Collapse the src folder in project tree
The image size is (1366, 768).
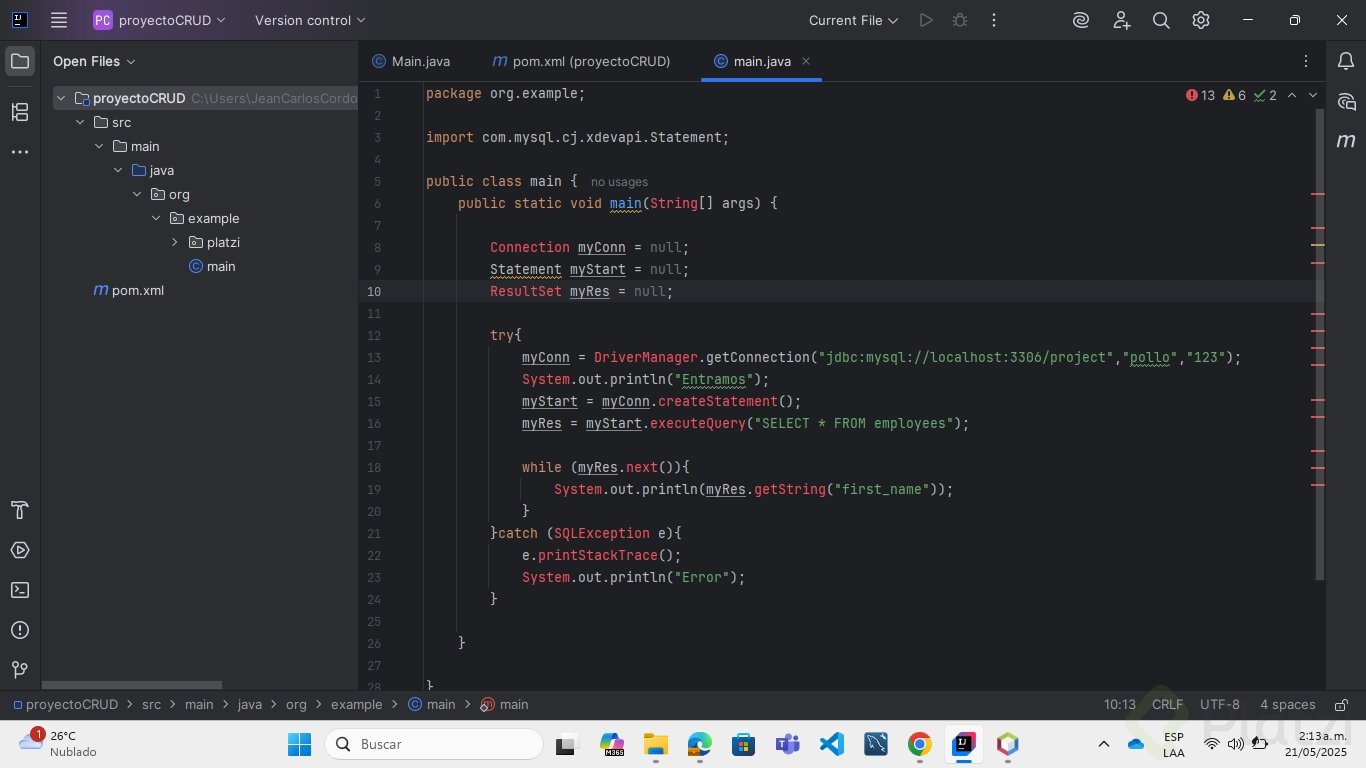click(81, 122)
